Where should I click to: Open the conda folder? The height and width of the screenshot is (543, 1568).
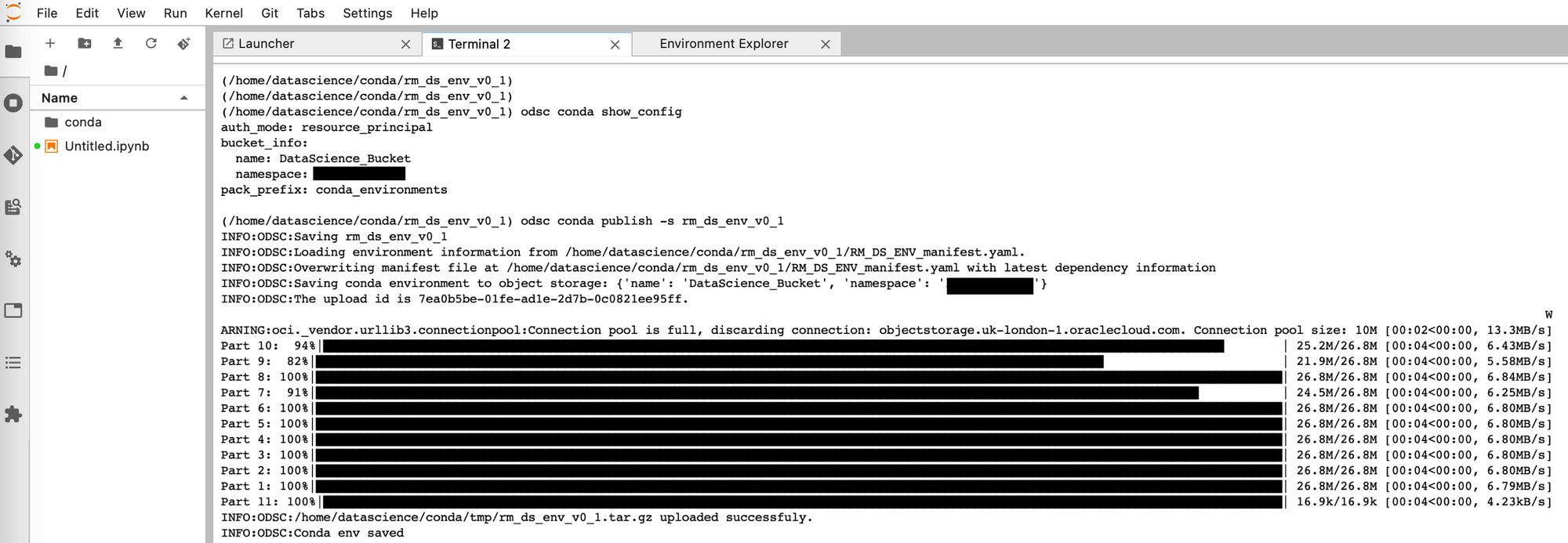click(x=83, y=122)
